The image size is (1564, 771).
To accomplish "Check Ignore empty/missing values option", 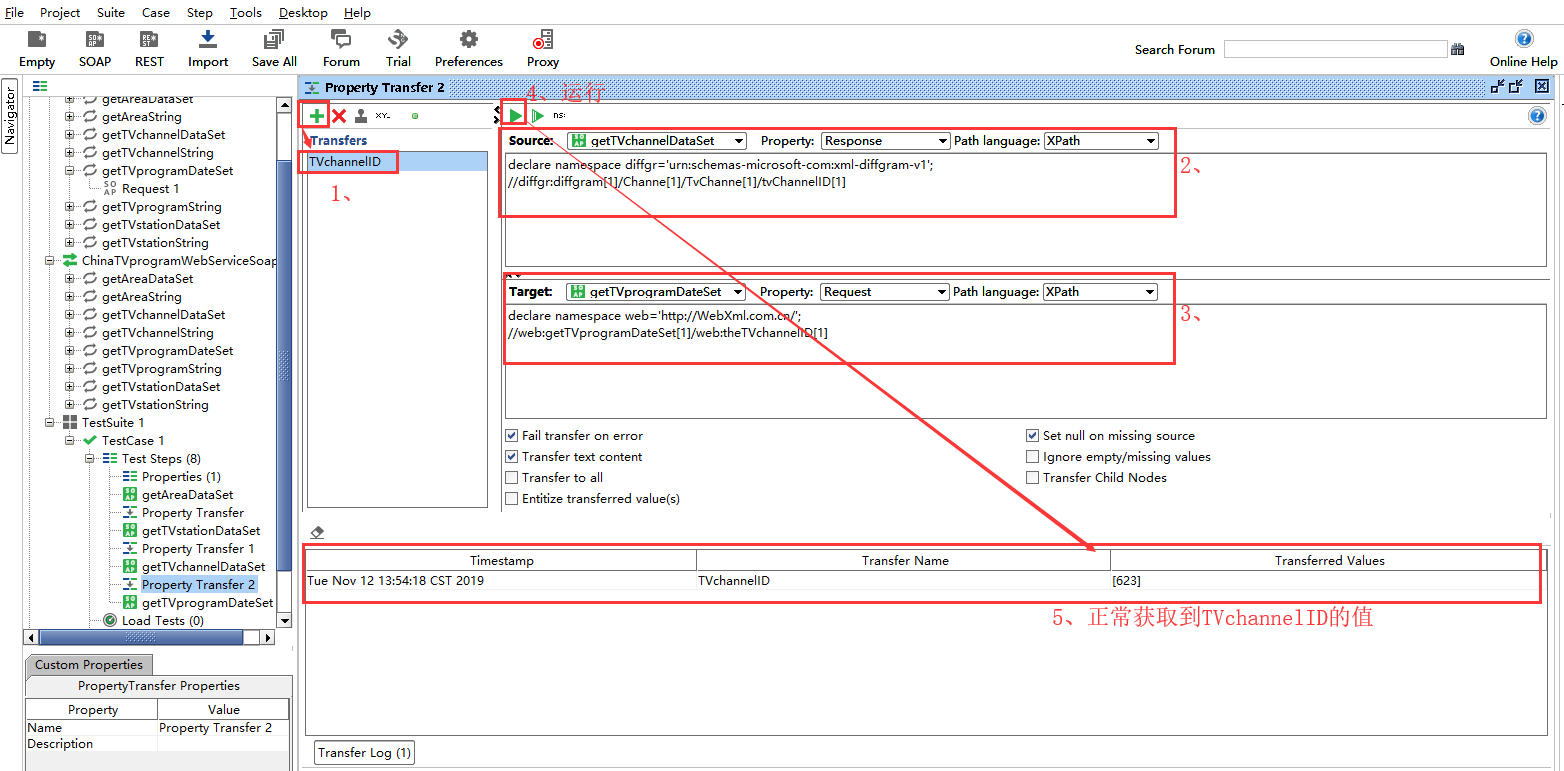I will pyautogui.click(x=1033, y=457).
